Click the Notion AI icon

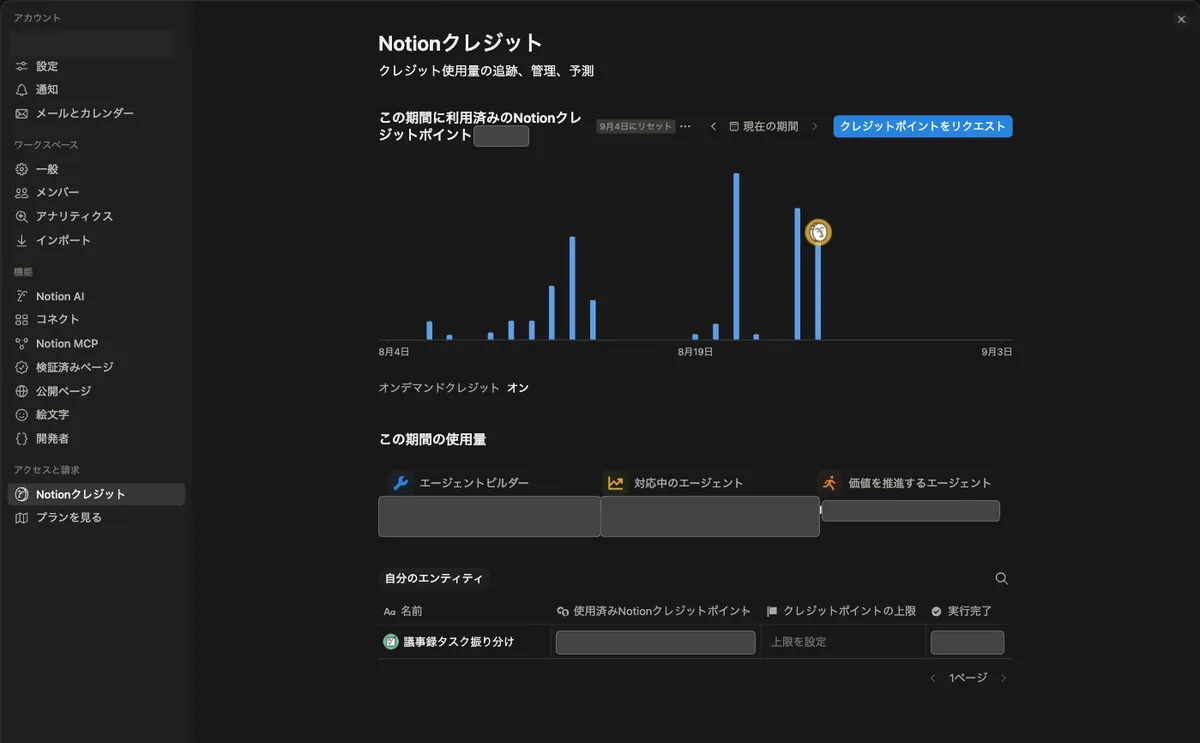[x=22, y=296]
